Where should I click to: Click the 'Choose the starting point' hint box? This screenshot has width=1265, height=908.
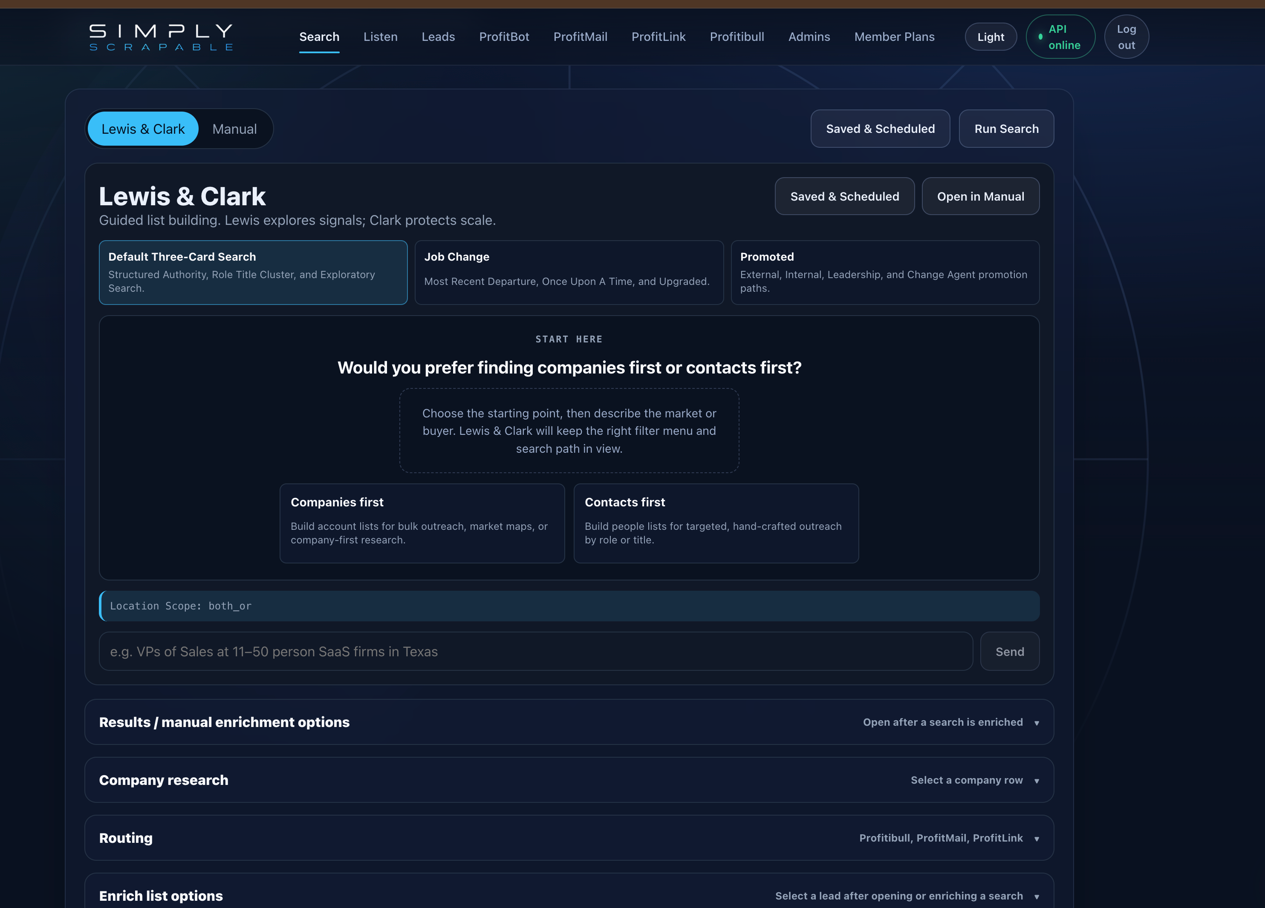click(x=569, y=431)
